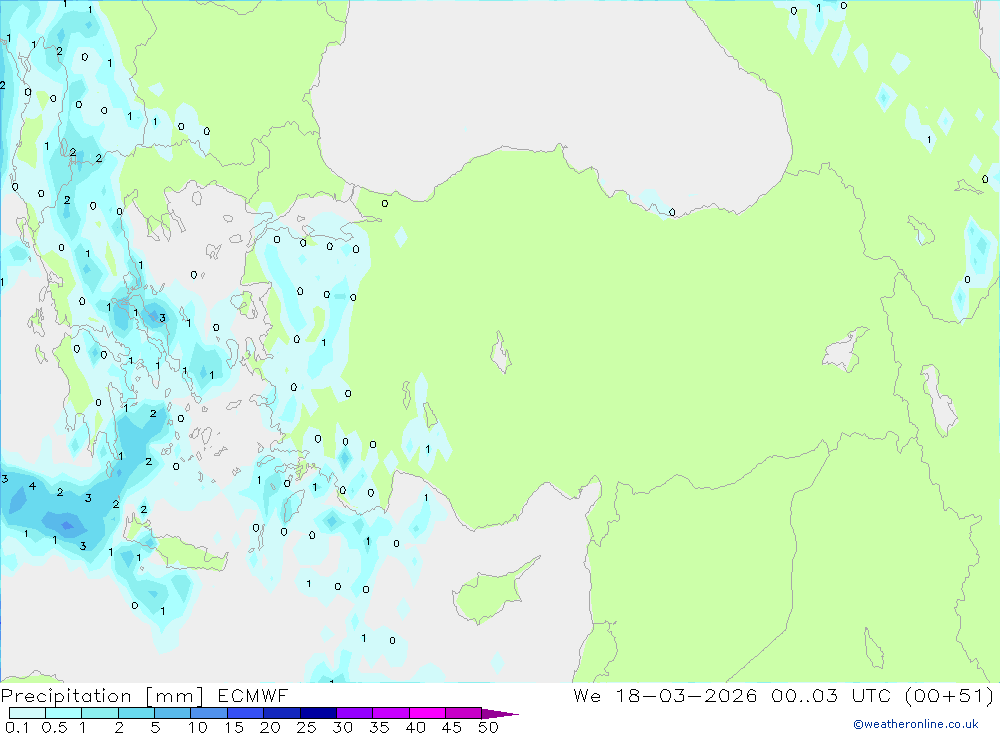1000x733 pixels.
Task: Click the 'Precipitation [mm] ECMWF' title
Action: tap(145, 696)
